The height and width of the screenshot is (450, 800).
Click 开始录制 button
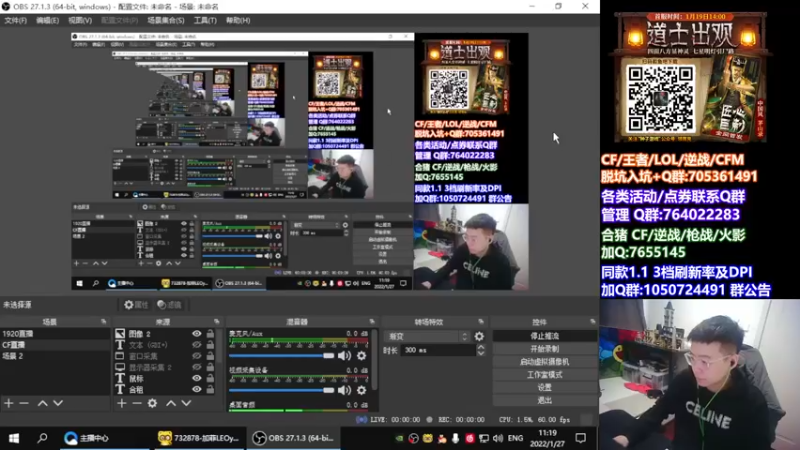click(544, 349)
